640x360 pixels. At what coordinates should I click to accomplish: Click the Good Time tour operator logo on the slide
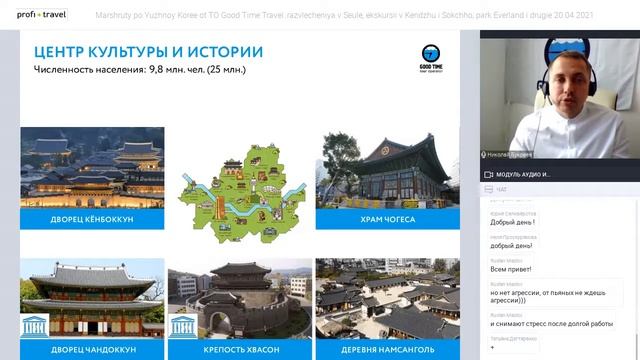pyautogui.click(x=431, y=59)
